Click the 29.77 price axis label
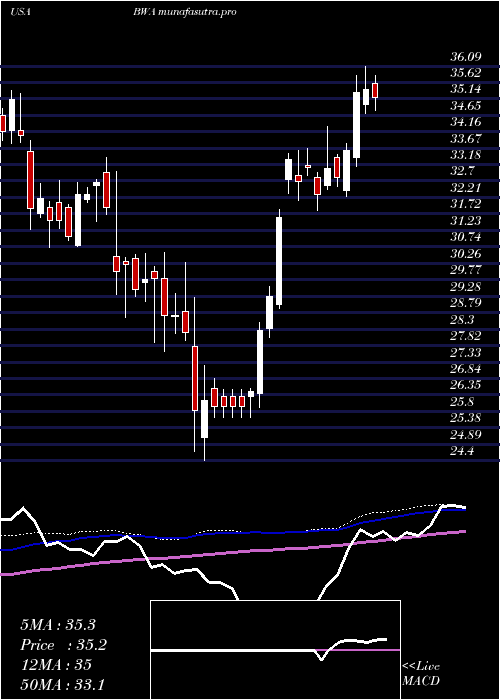 coord(465,270)
